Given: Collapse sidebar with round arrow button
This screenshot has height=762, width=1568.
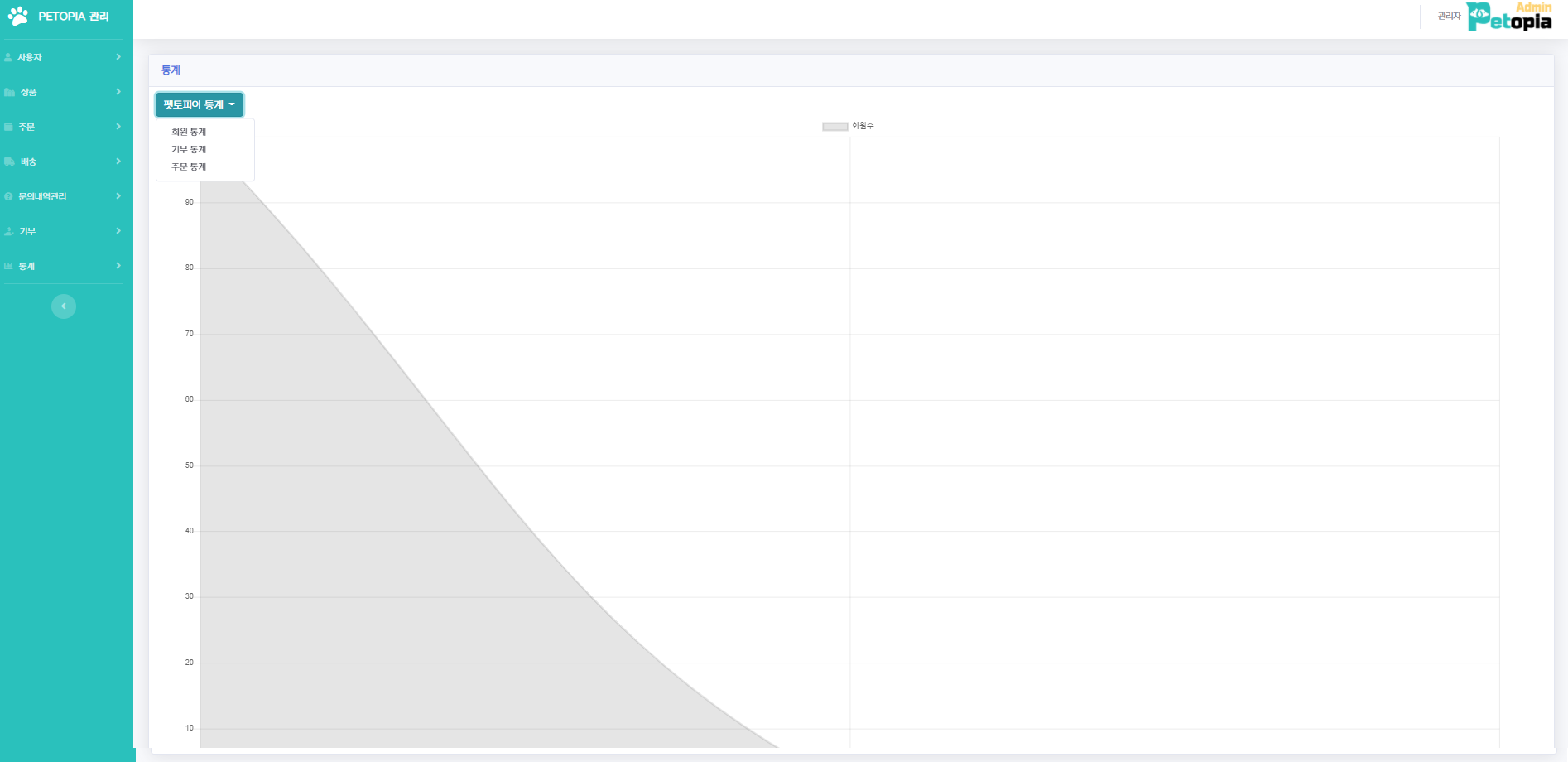Looking at the screenshot, I should point(64,306).
